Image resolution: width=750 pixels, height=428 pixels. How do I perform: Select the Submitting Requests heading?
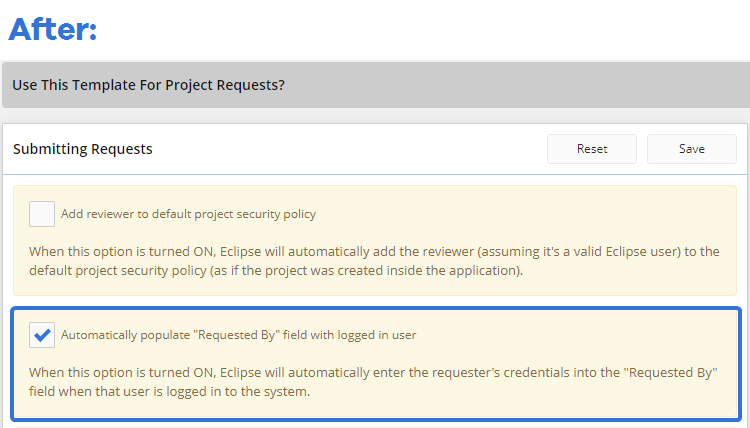point(83,149)
